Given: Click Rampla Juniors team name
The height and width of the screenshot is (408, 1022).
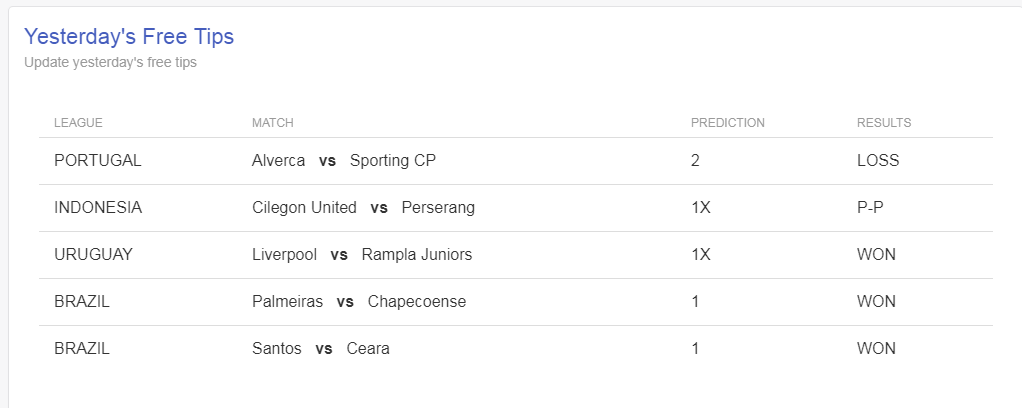Looking at the screenshot, I should (x=416, y=254).
